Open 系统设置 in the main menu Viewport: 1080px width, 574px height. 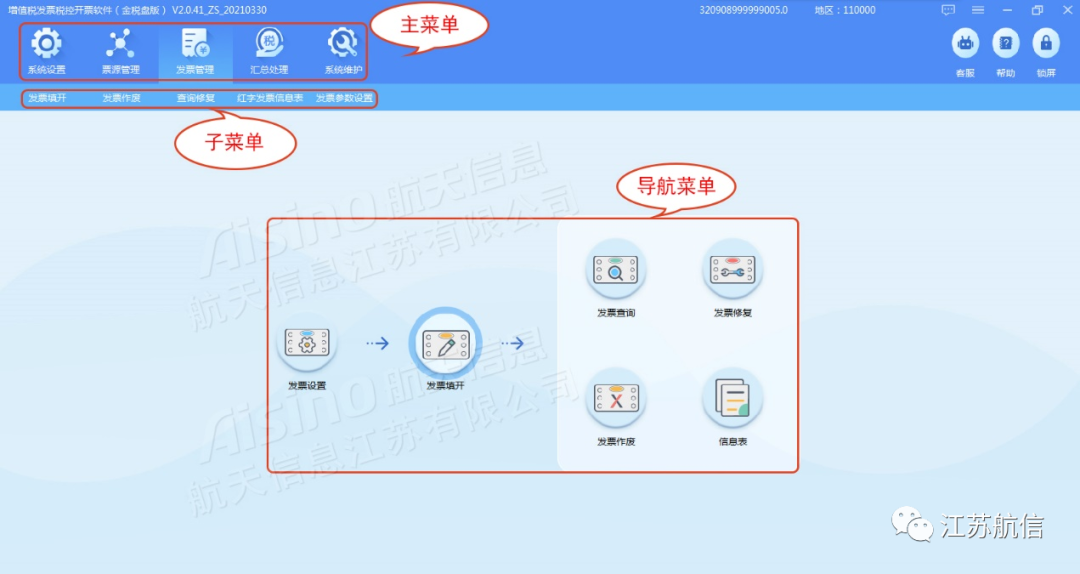(46, 51)
